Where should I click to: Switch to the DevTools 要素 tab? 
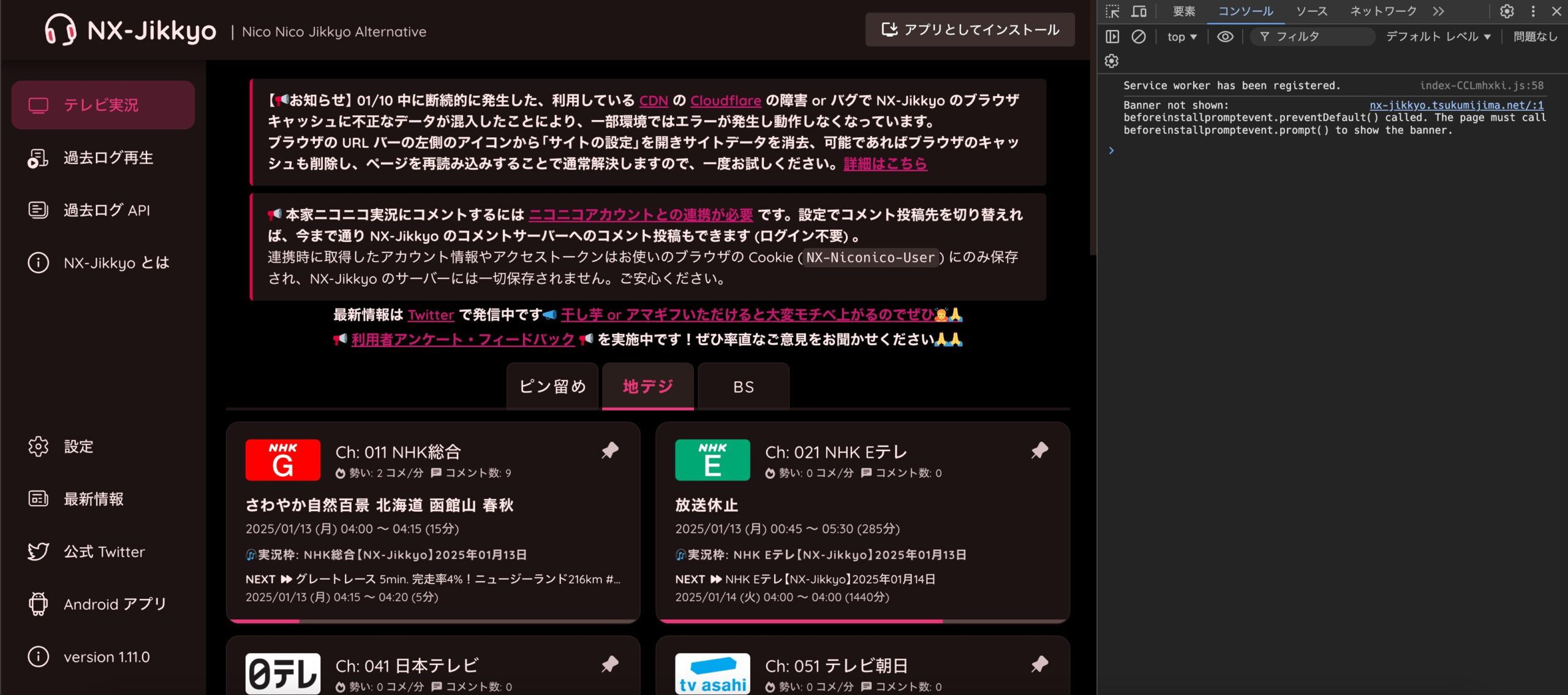[x=1184, y=11]
